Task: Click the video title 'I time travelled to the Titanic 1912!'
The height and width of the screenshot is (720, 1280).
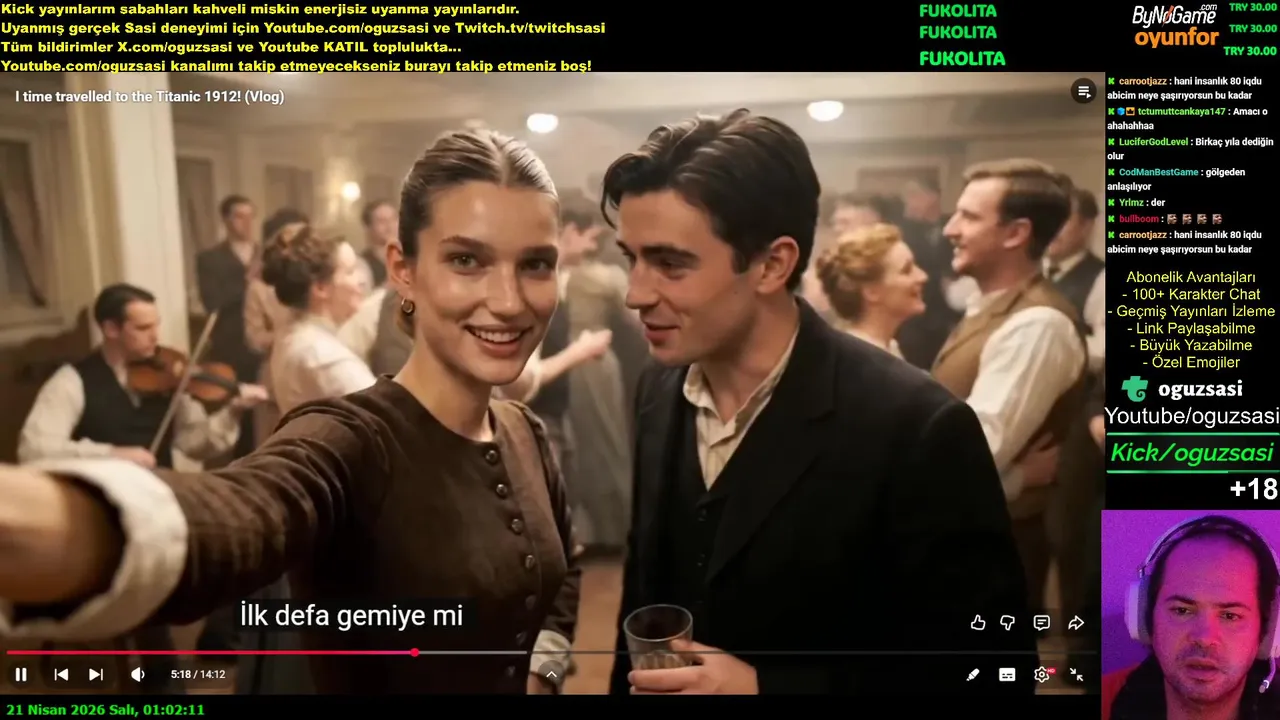Action: coord(150,97)
